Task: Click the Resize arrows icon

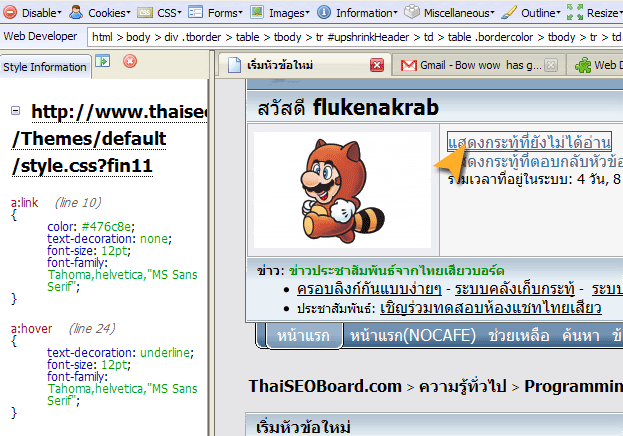Action: tap(575, 12)
